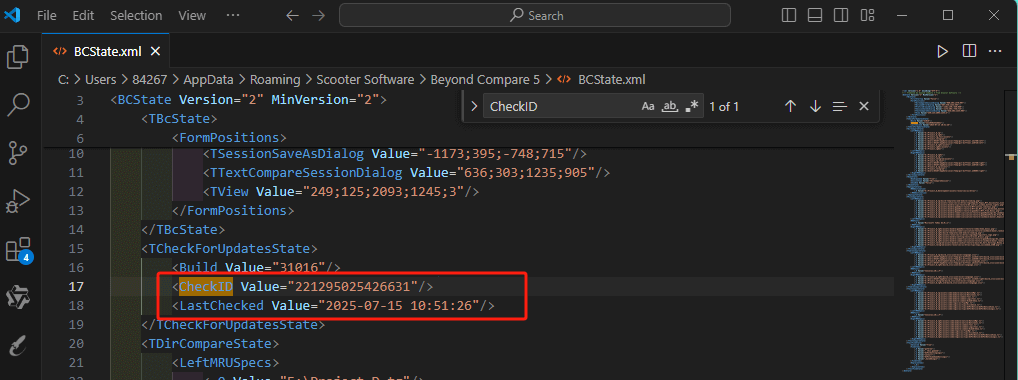Select the BCState.xml editor tab
The height and width of the screenshot is (380, 1018).
(x=106, y=51)
